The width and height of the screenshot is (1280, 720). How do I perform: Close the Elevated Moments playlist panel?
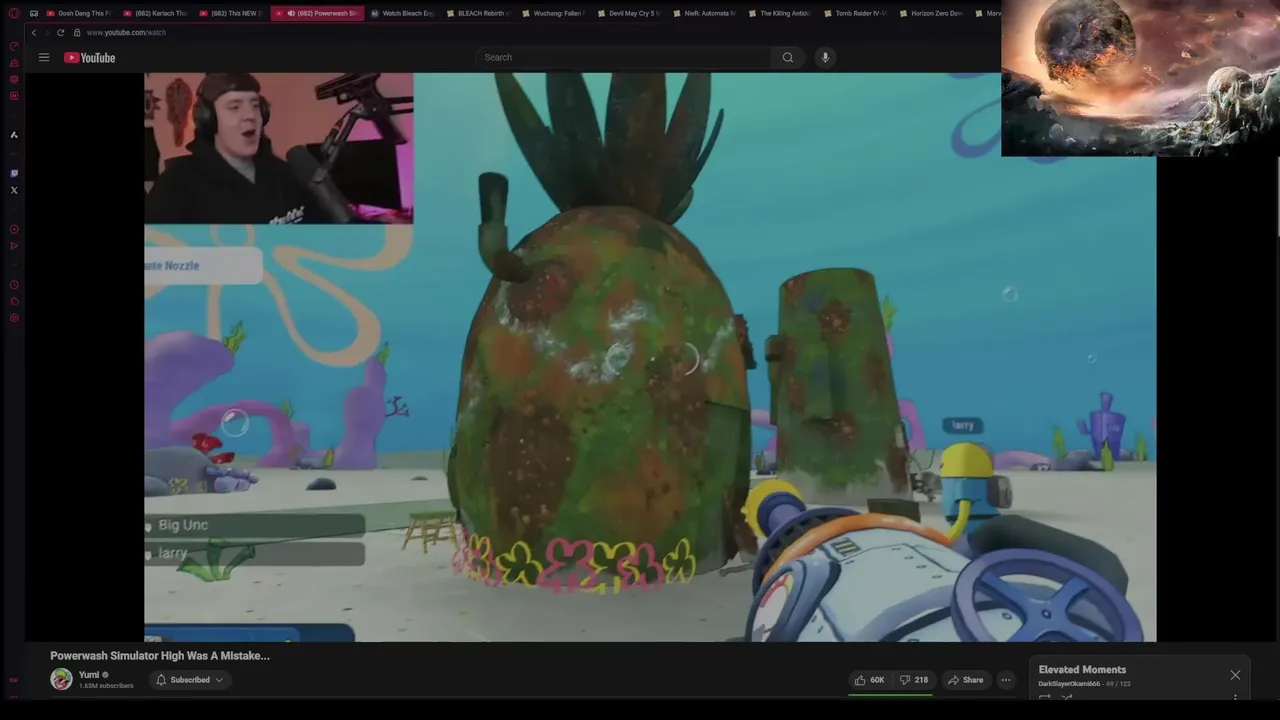(x=1235, y=675)
